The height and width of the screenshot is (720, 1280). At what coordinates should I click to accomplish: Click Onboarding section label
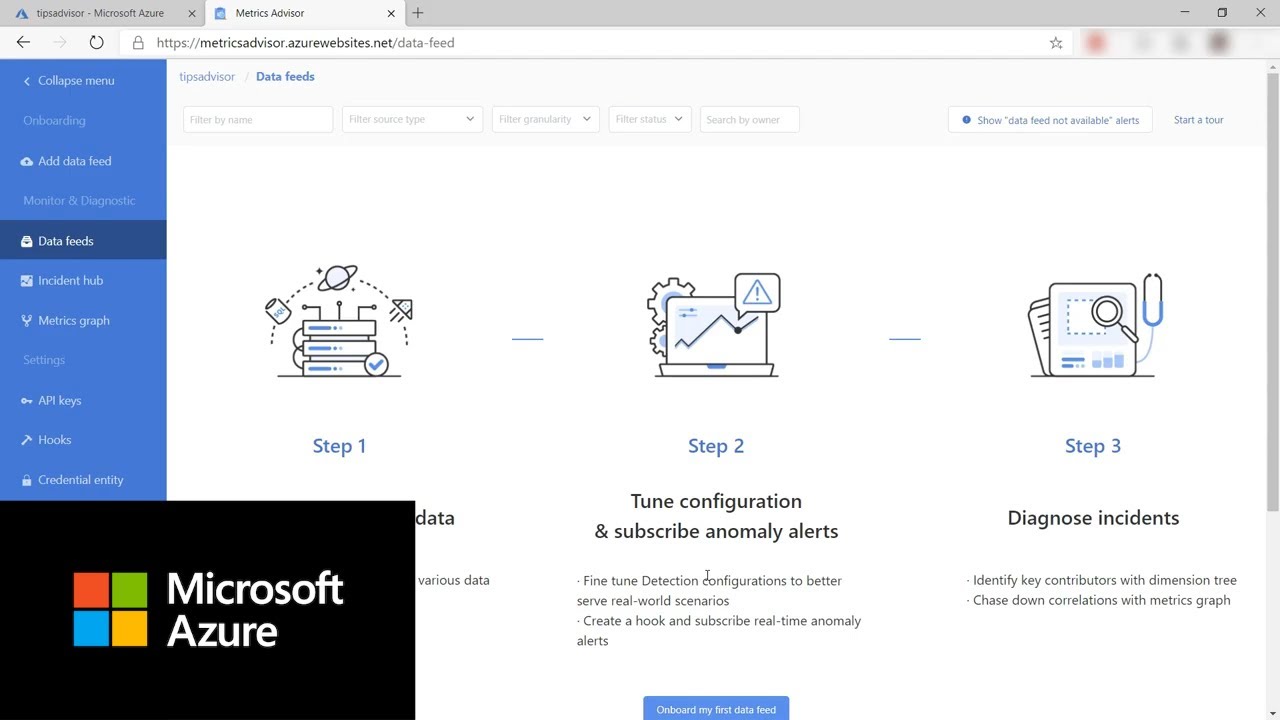coord(54,121)
